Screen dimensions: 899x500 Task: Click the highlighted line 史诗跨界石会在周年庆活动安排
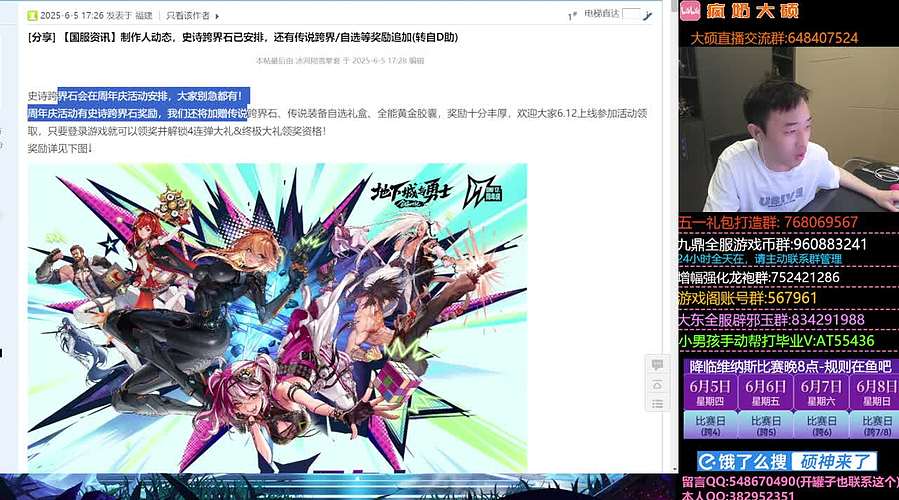click(x=135, y=96)
